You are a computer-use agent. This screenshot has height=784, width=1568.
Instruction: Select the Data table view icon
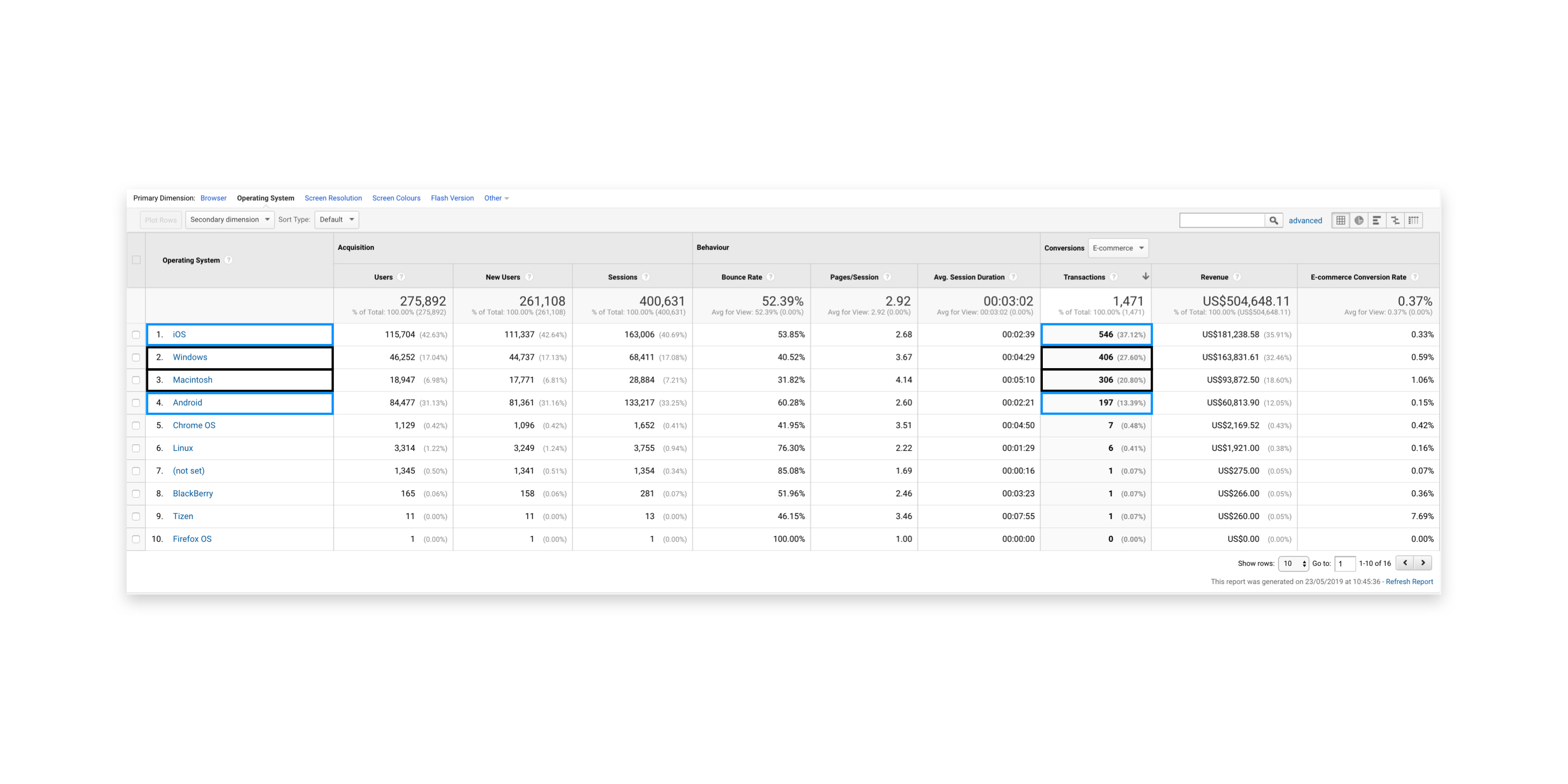[x=1341, y=220]
